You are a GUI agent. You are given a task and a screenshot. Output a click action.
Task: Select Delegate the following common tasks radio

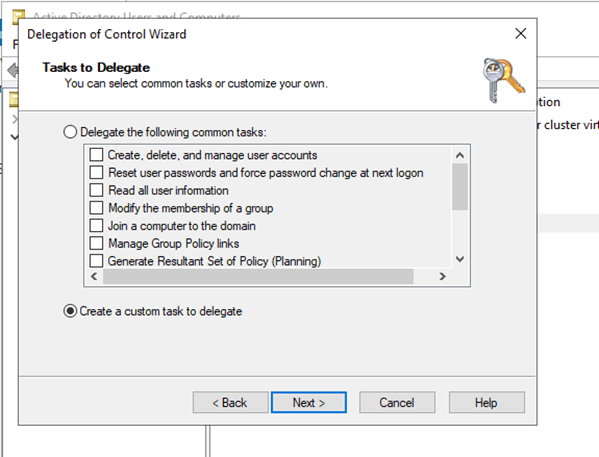70,132
